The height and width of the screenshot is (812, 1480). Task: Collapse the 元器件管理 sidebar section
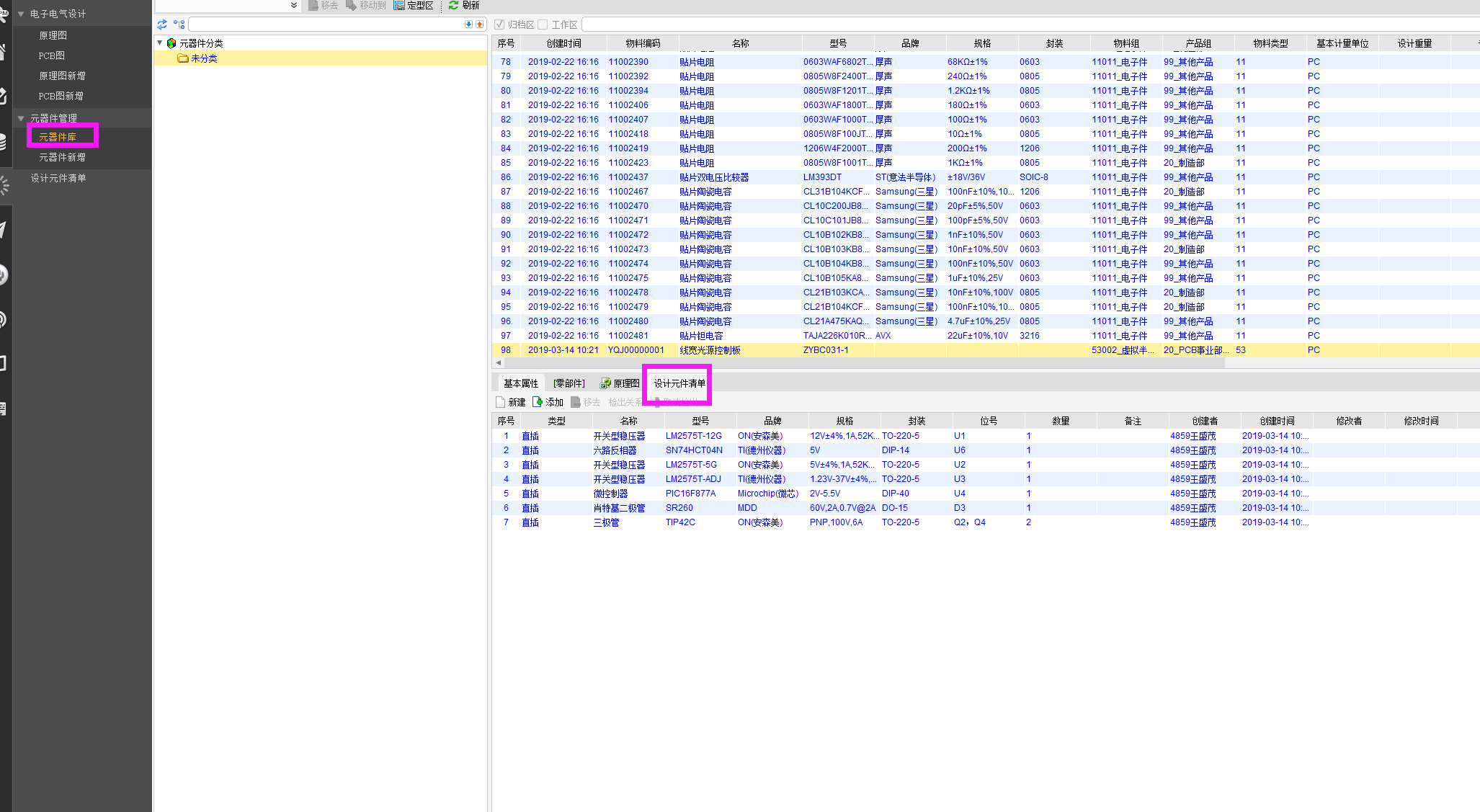21,118
